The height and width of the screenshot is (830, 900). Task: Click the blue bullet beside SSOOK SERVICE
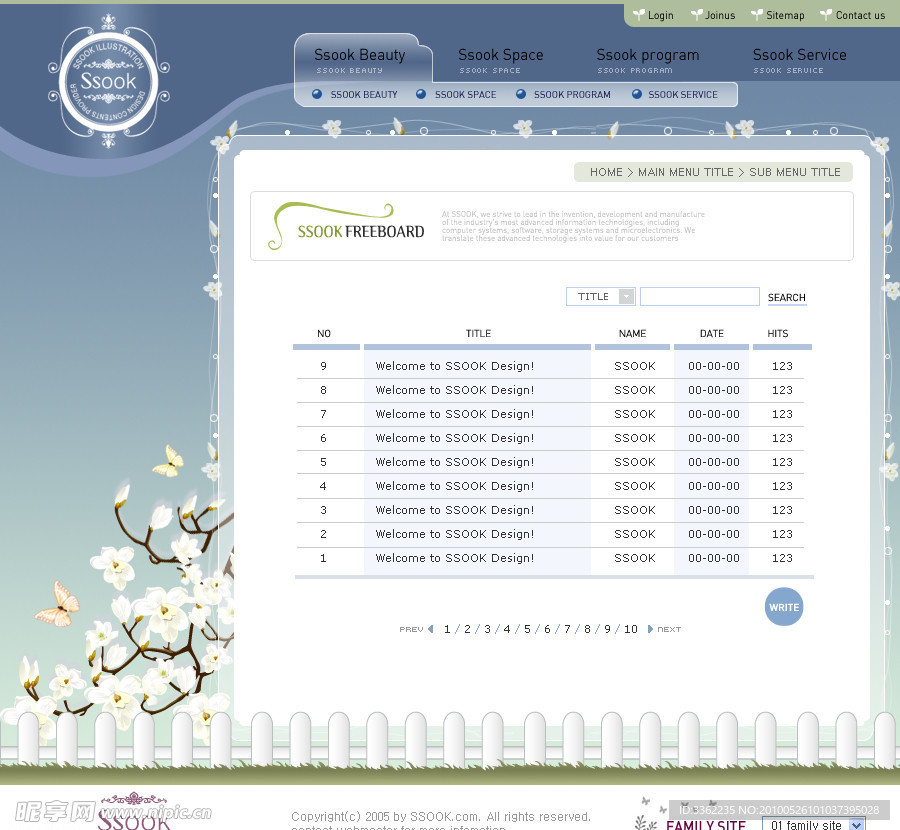pyautogui.click(x=637, y=94)
